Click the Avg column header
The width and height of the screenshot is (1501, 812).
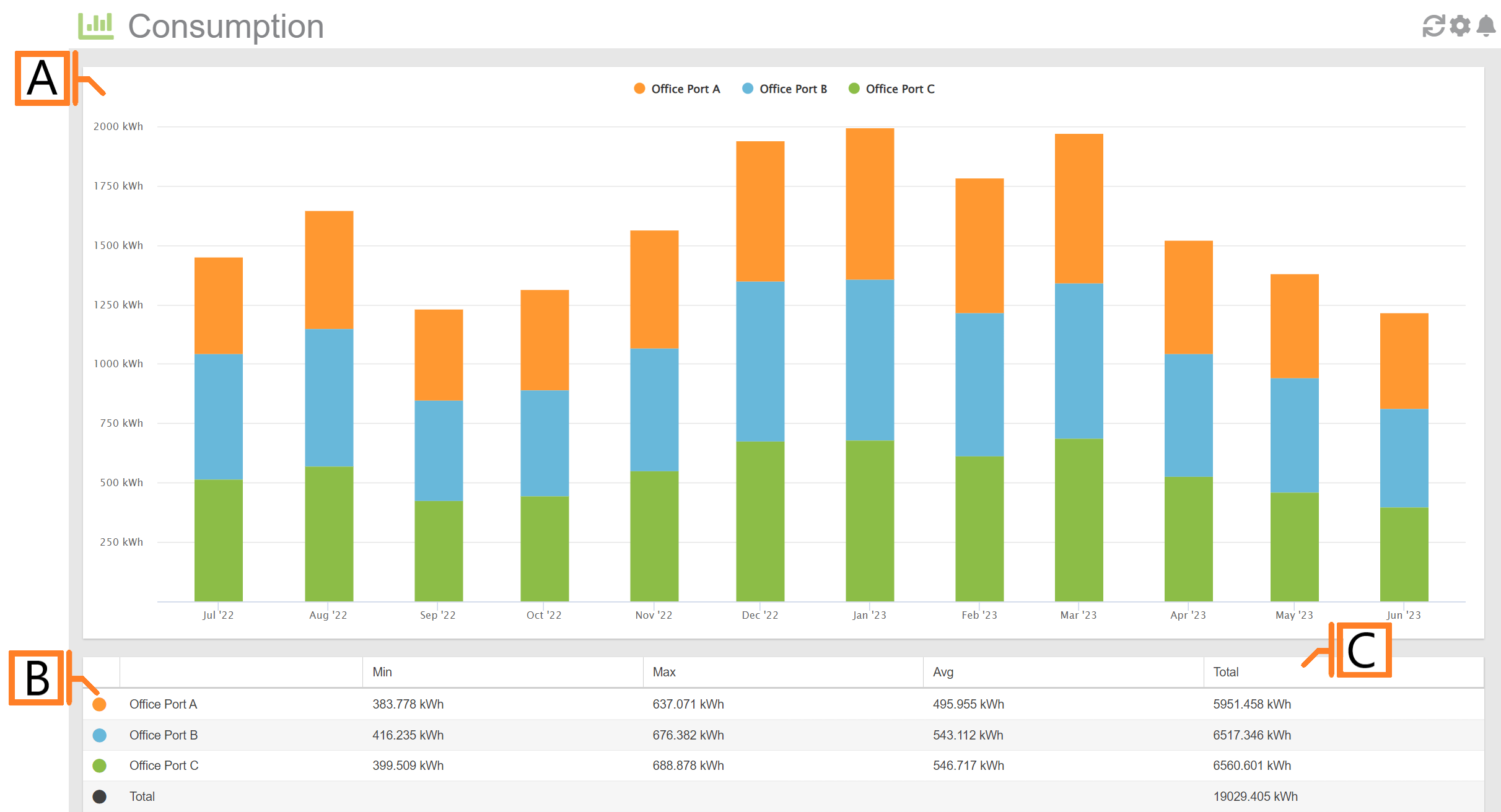(943, 672)
